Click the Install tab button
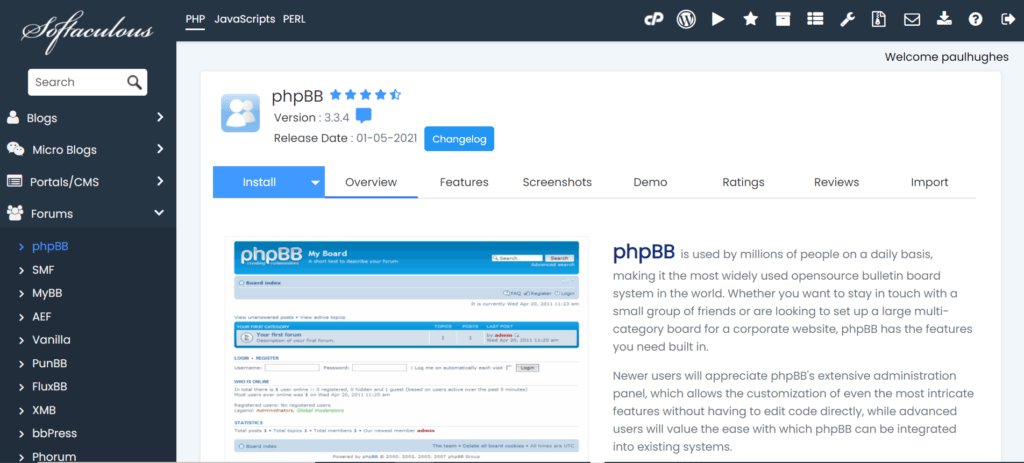This screenshot has height=463, width=1024. coord(260,182)
